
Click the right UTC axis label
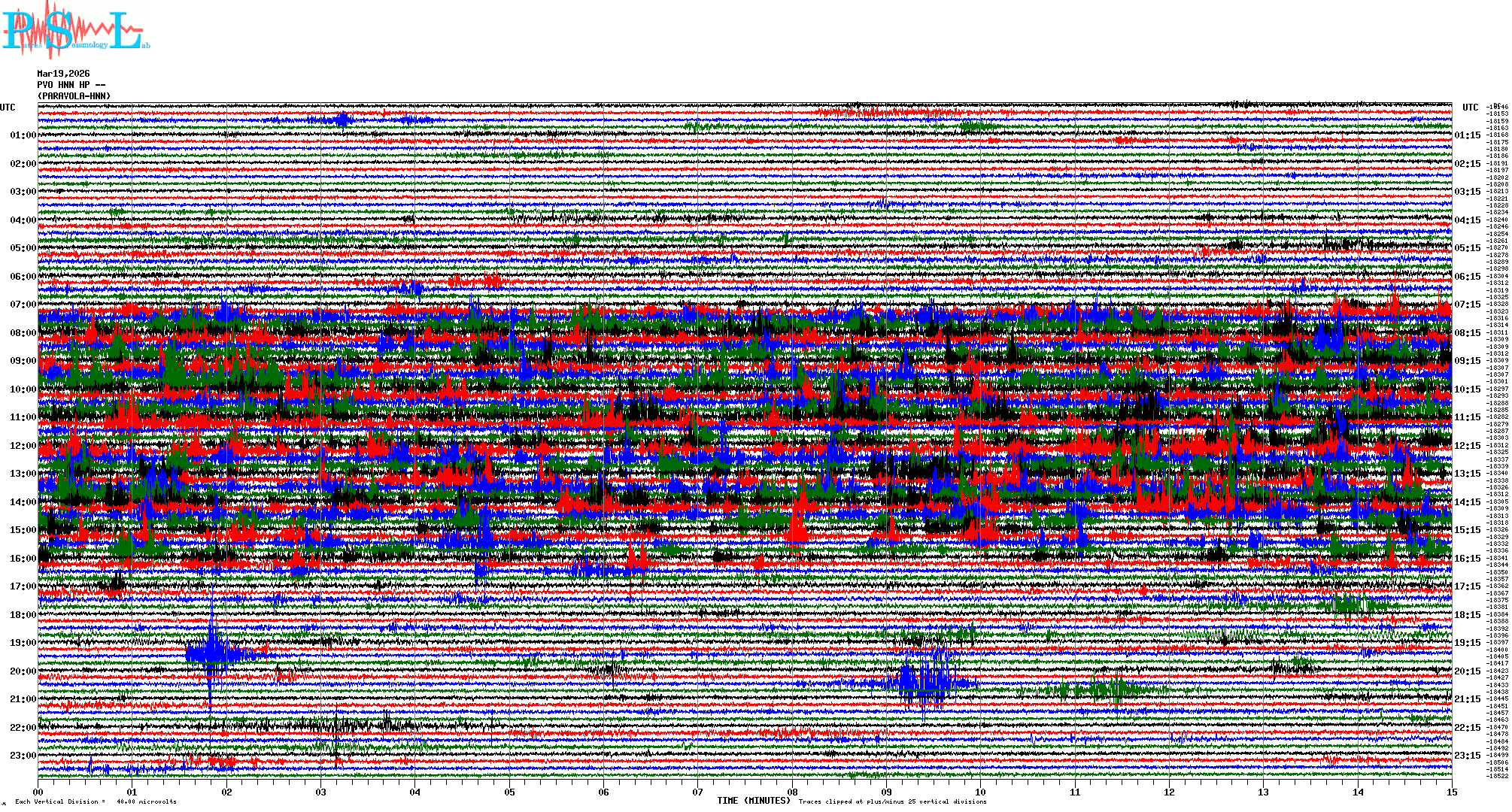tap(1470, 108)
